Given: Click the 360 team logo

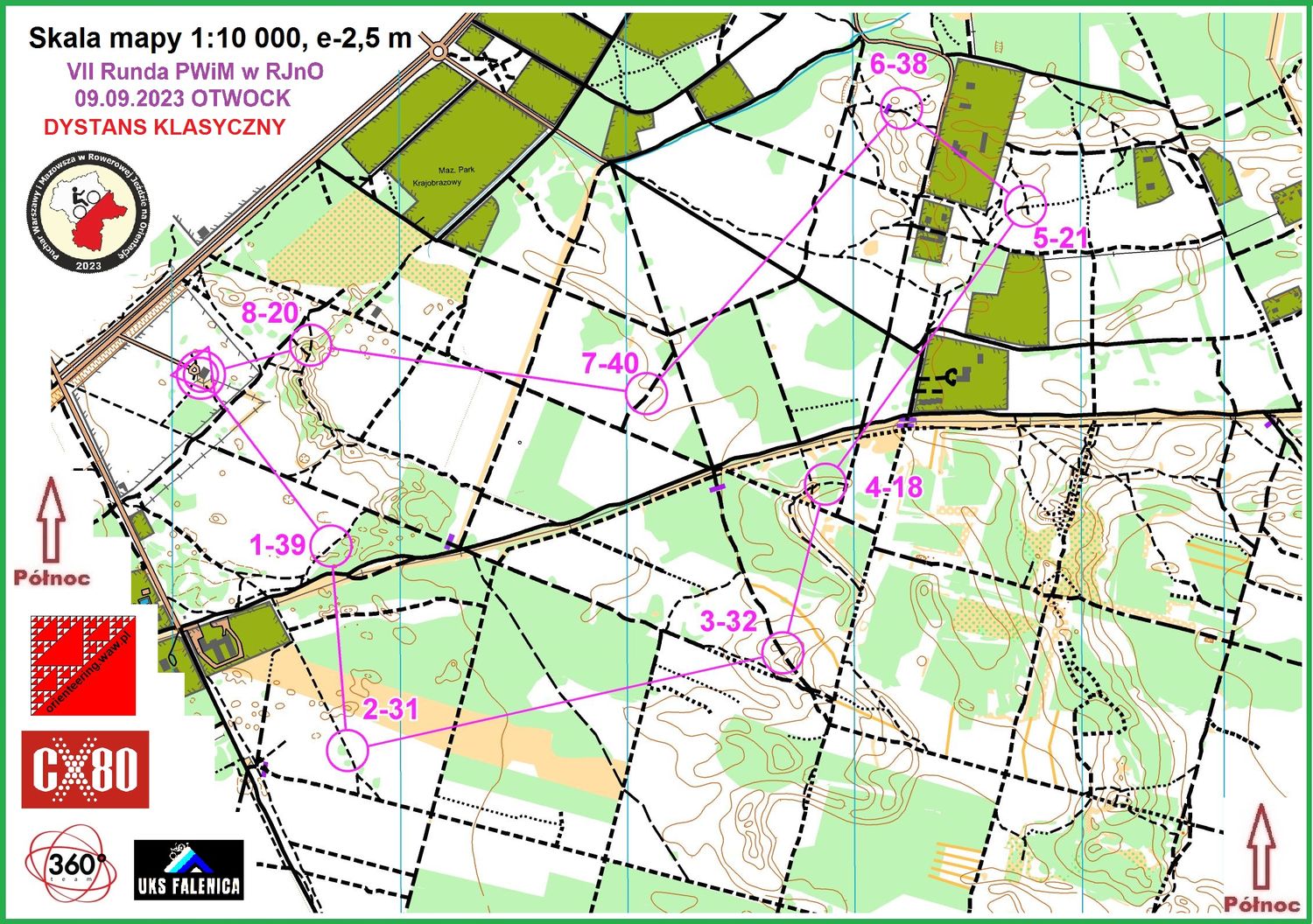Looking at the screenshot, I should click(x=70, y=865).
